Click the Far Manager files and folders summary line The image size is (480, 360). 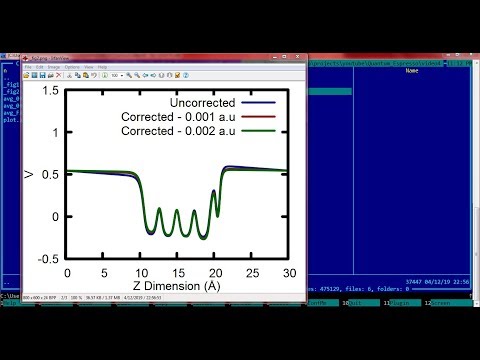pyautogui.click(x=359, y=289)
